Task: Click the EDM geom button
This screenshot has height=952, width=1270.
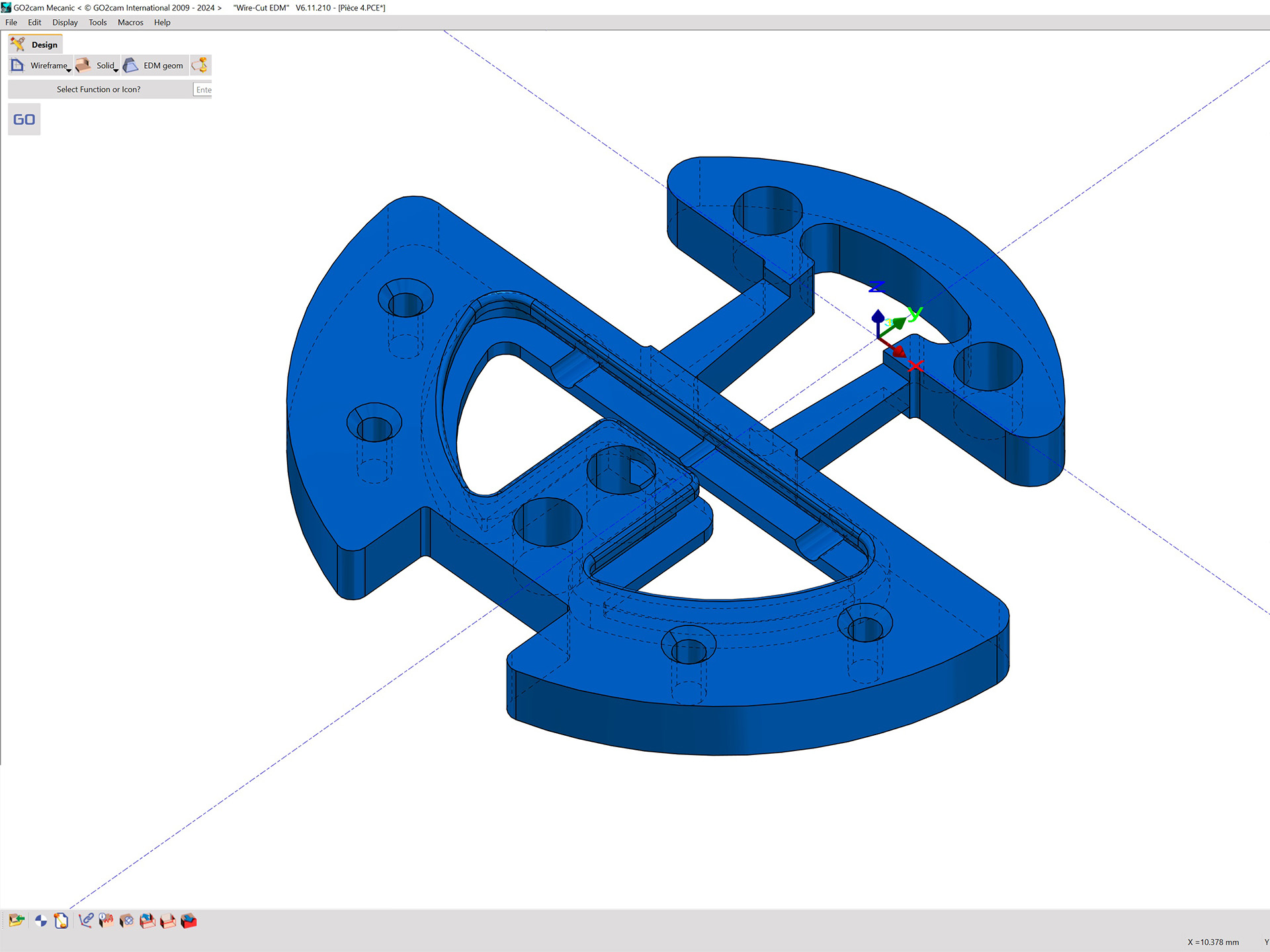Action: (155, 65)
